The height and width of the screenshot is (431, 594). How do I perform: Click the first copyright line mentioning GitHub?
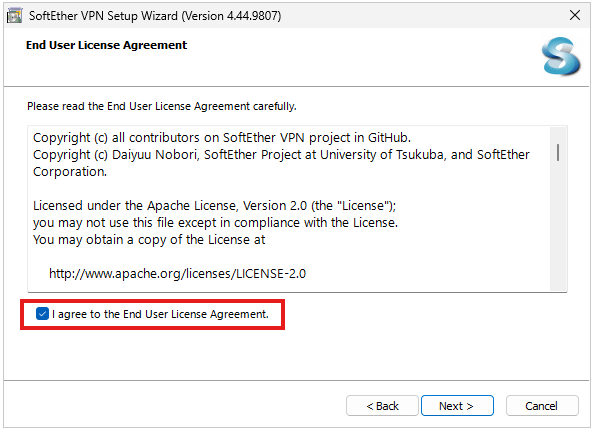[222, 137]
